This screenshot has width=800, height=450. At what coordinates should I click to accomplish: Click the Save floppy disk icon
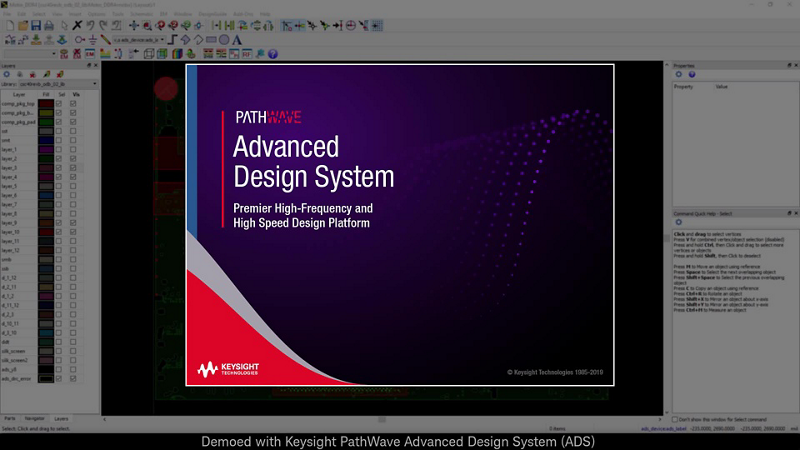pos(36,26)
